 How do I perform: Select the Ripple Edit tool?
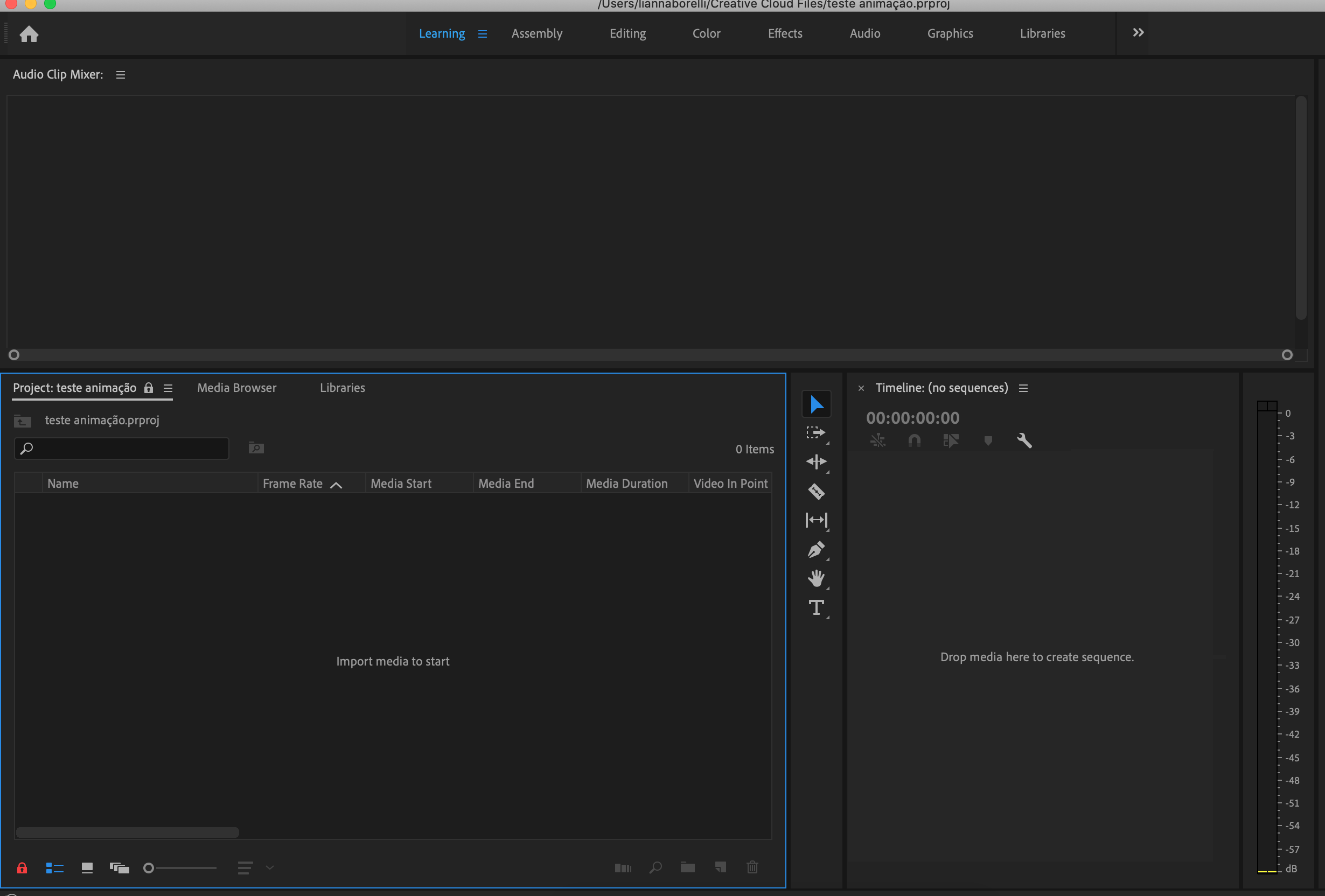(x=816, y=461)
